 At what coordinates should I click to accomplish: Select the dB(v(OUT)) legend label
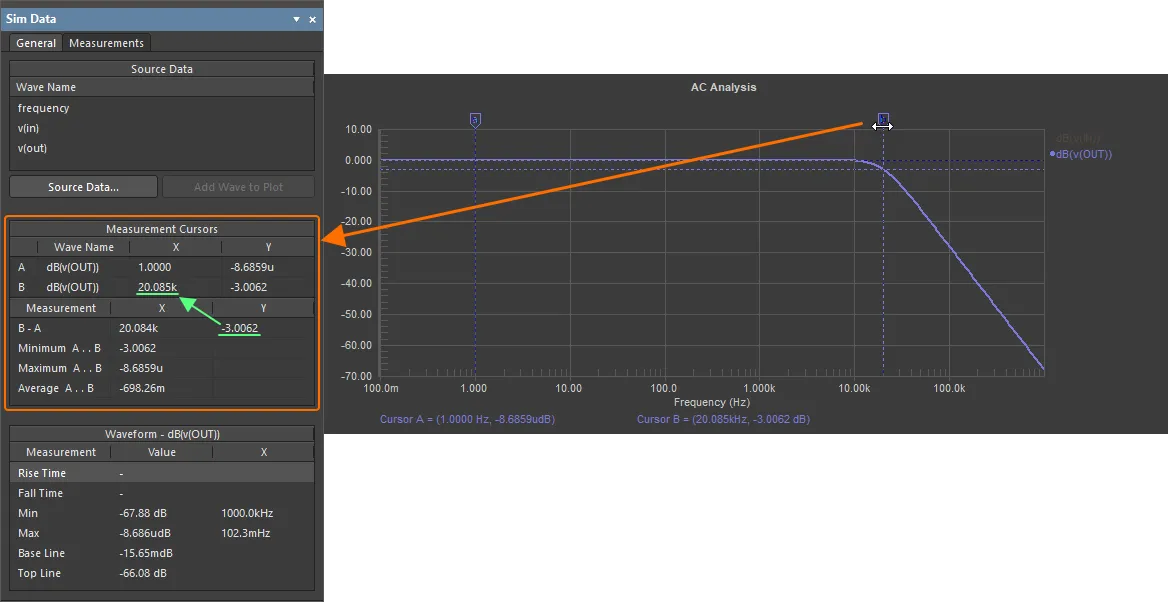coord(1085,154)
